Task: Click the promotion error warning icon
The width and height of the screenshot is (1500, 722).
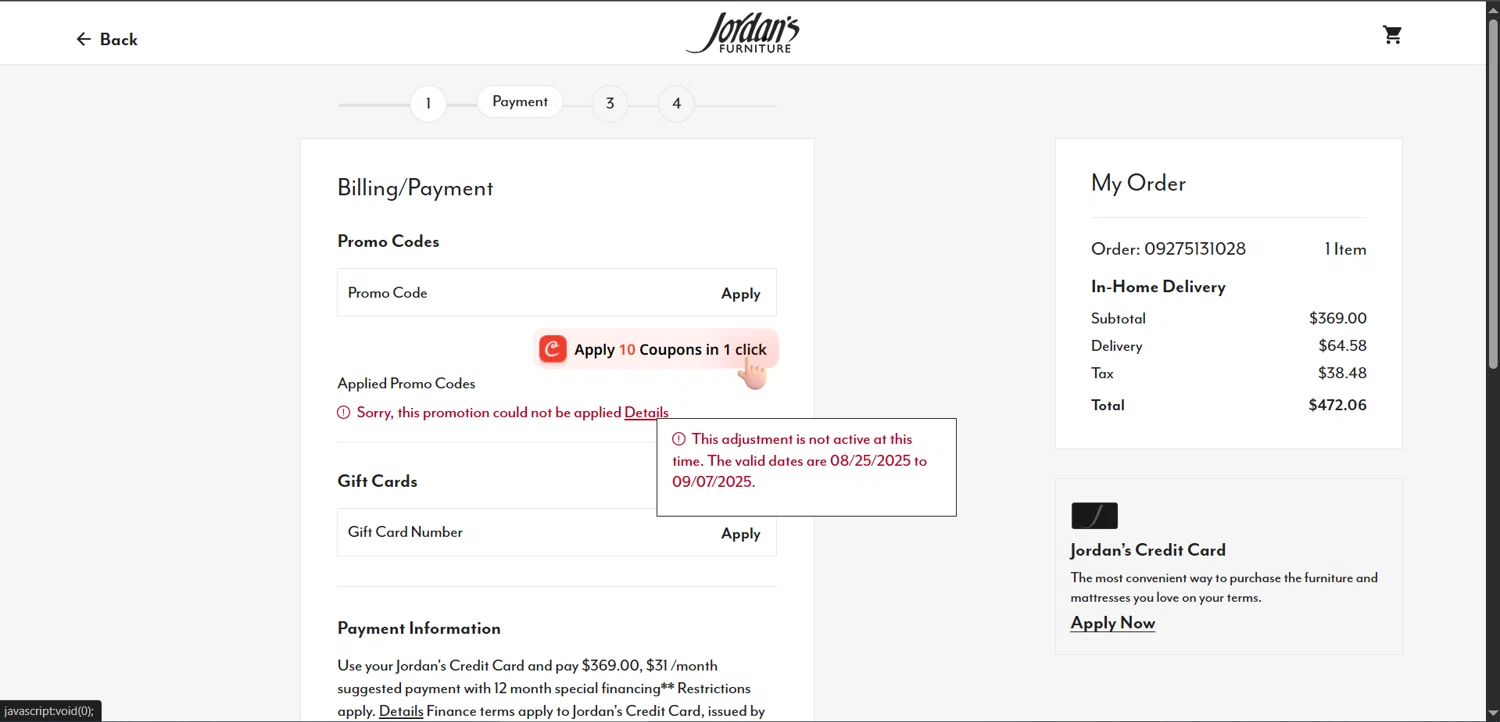Action: (344, 412)
